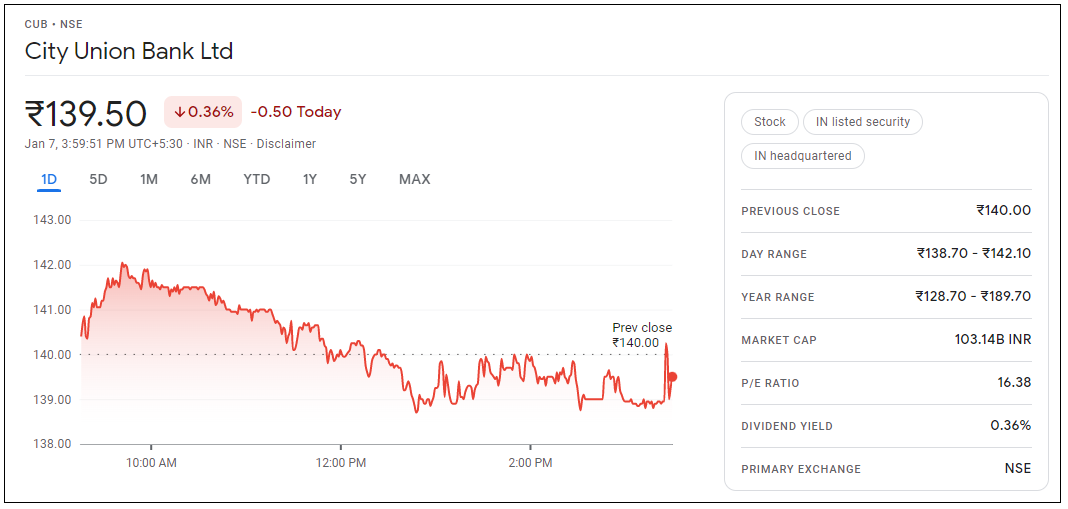Select the 1D chart range tab

(x=49, y=179)
